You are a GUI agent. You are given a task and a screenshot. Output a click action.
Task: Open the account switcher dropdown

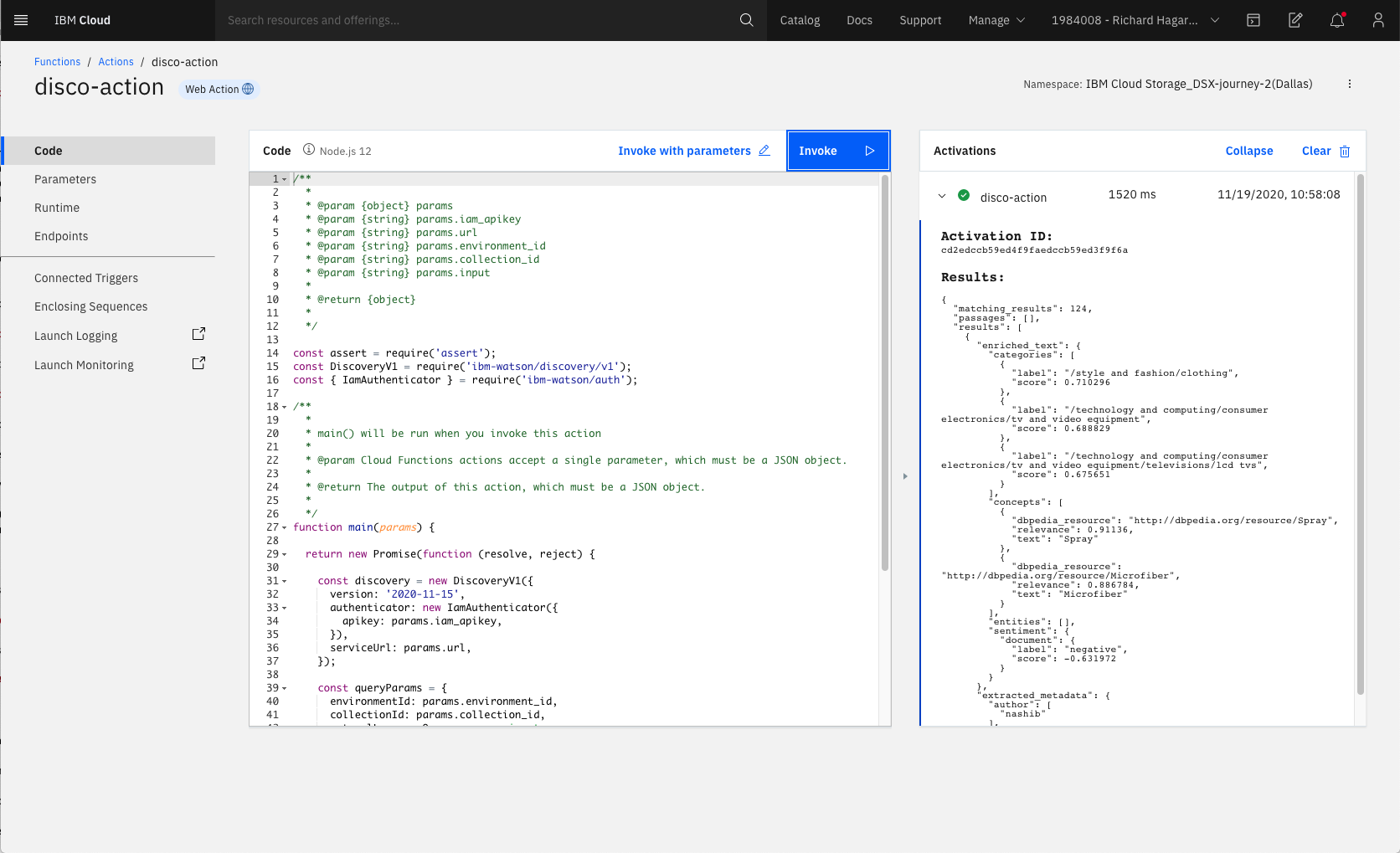(1135, 20)
